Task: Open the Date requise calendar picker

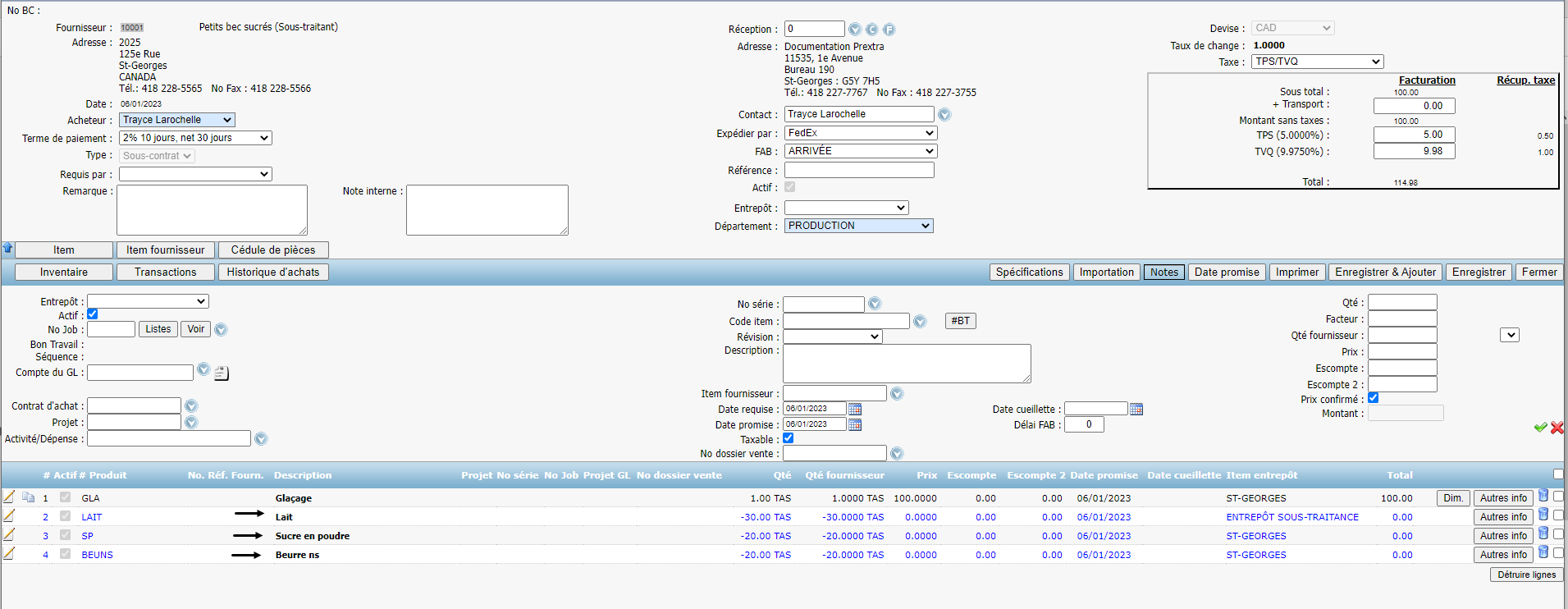Action: [855, 409]
